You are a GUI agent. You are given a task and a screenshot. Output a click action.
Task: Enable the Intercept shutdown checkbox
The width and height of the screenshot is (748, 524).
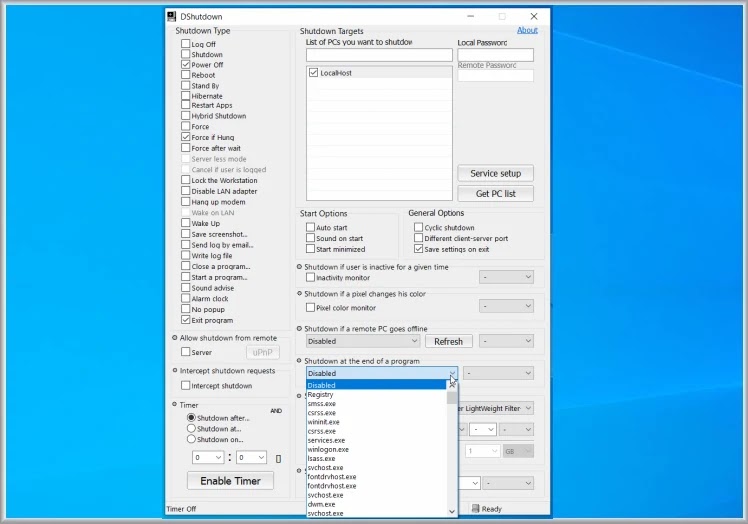(186, 385)
